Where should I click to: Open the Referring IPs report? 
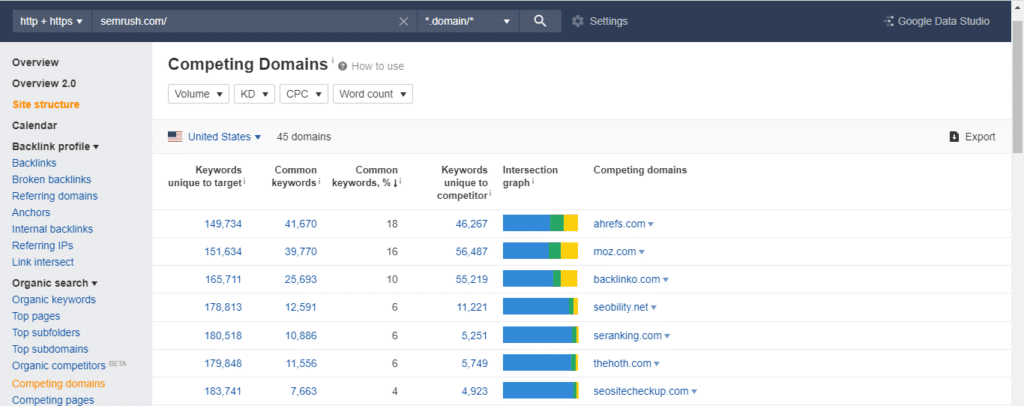(x=42, y=245)
